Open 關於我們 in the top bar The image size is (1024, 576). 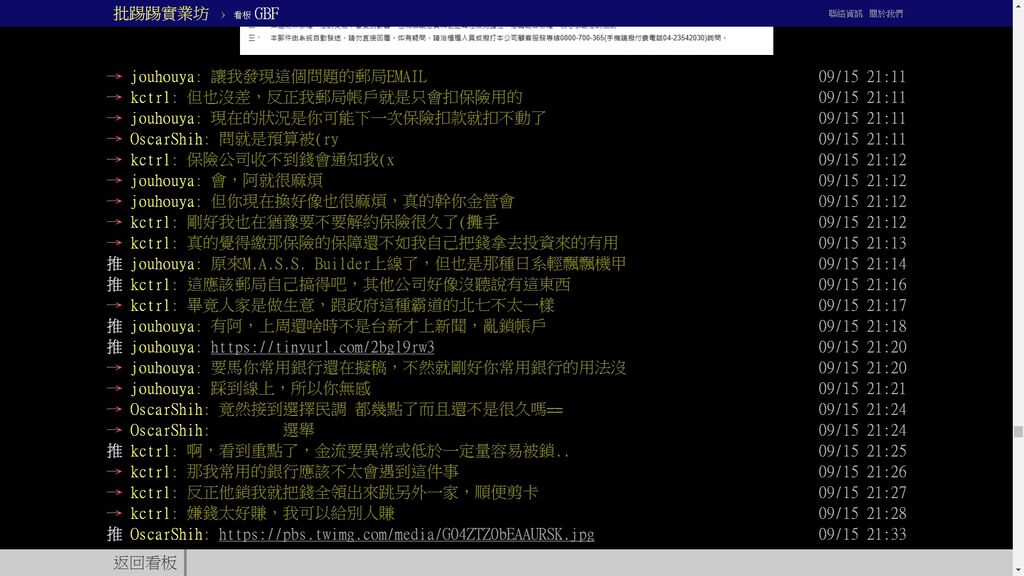tap(886, 14)
